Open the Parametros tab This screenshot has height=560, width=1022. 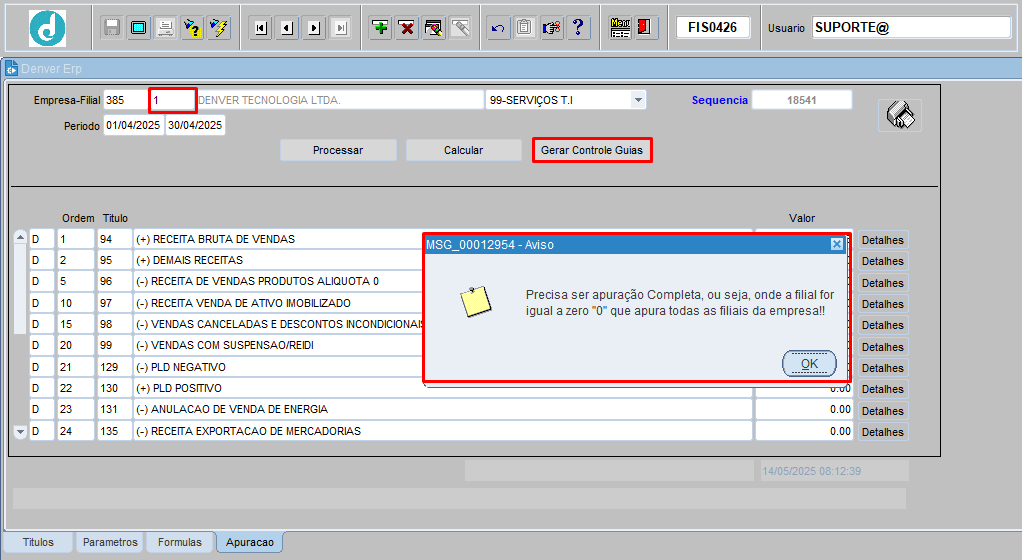(x=110, y=542)
